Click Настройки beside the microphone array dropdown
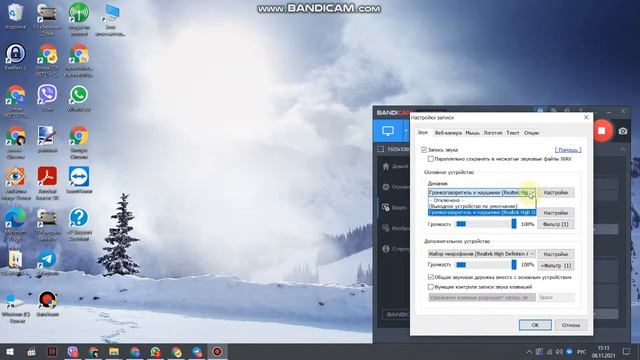 [x=556, y=254]
